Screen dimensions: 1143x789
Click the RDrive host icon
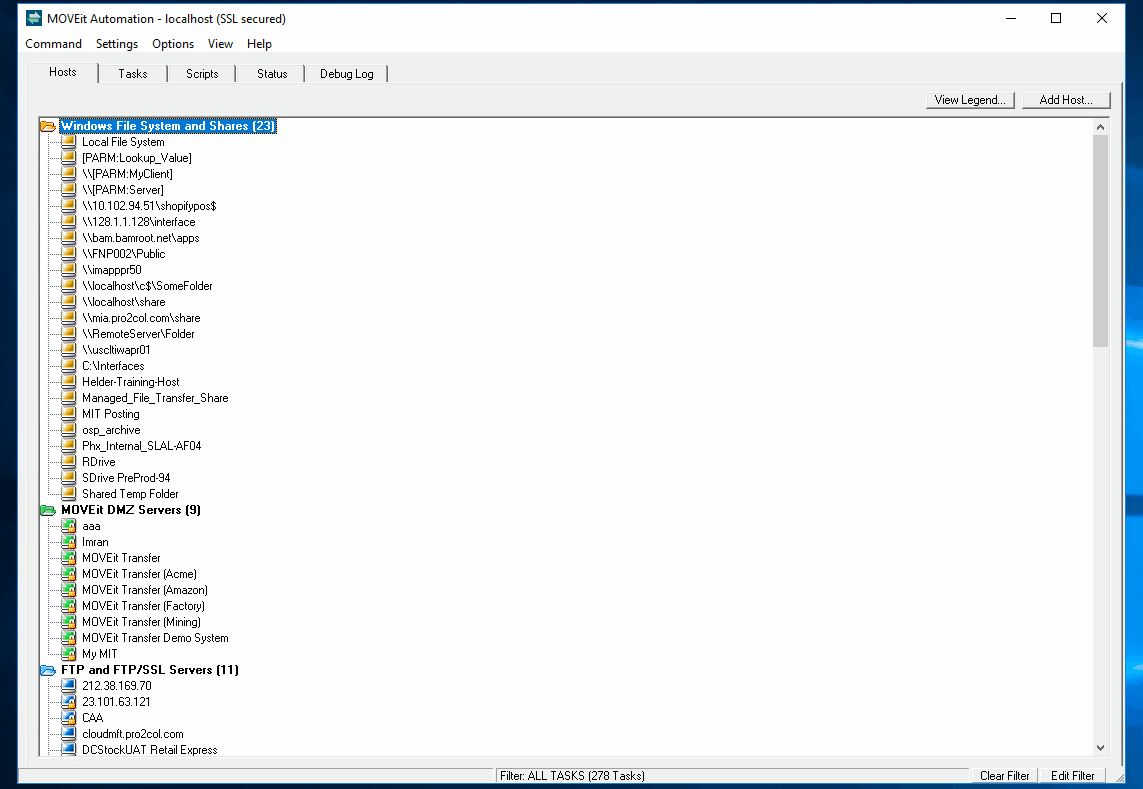[69, 462]
